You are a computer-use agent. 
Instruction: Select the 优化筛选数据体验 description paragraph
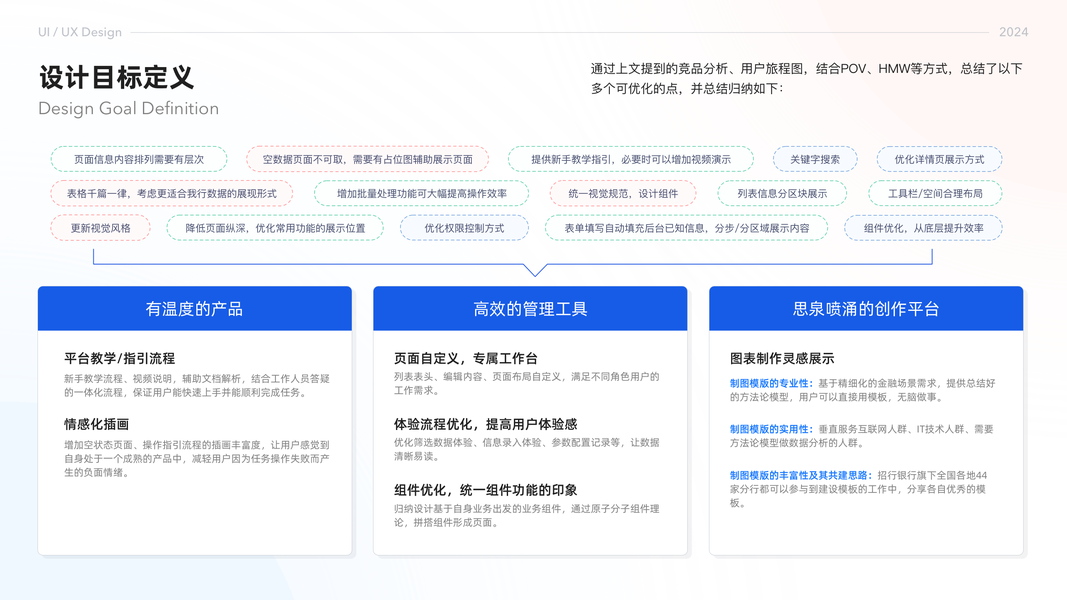[x=527, y=450]
